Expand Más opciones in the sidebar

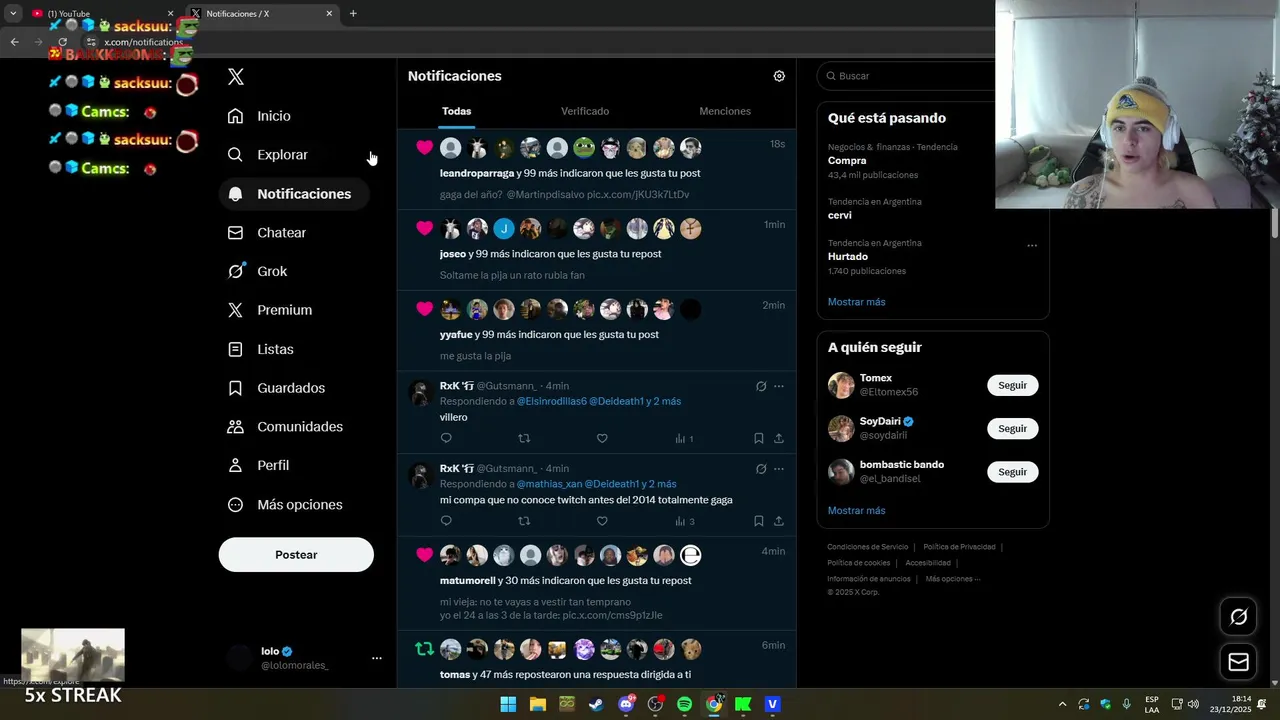285,505
